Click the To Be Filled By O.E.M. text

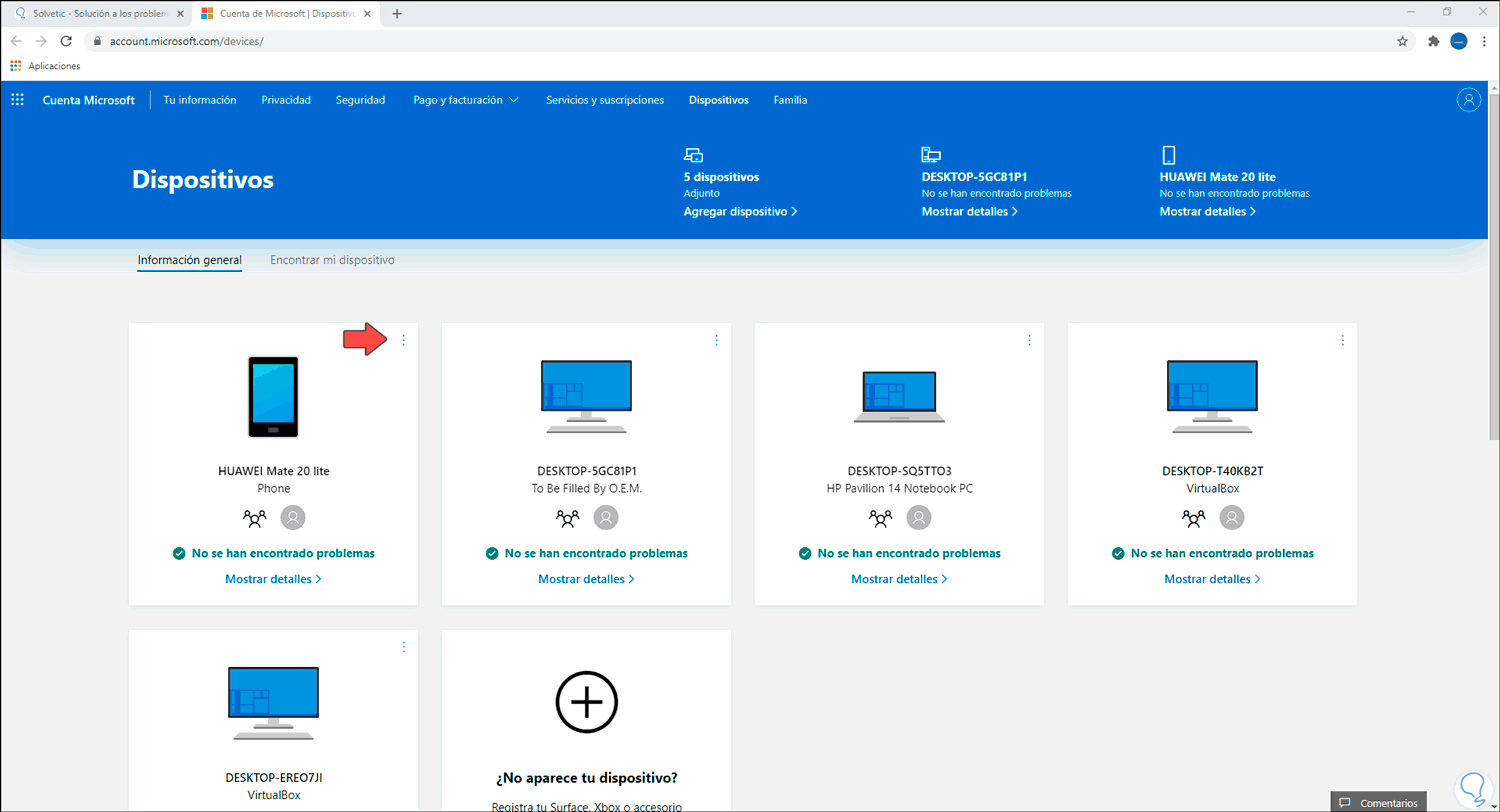tap(586, 488)
